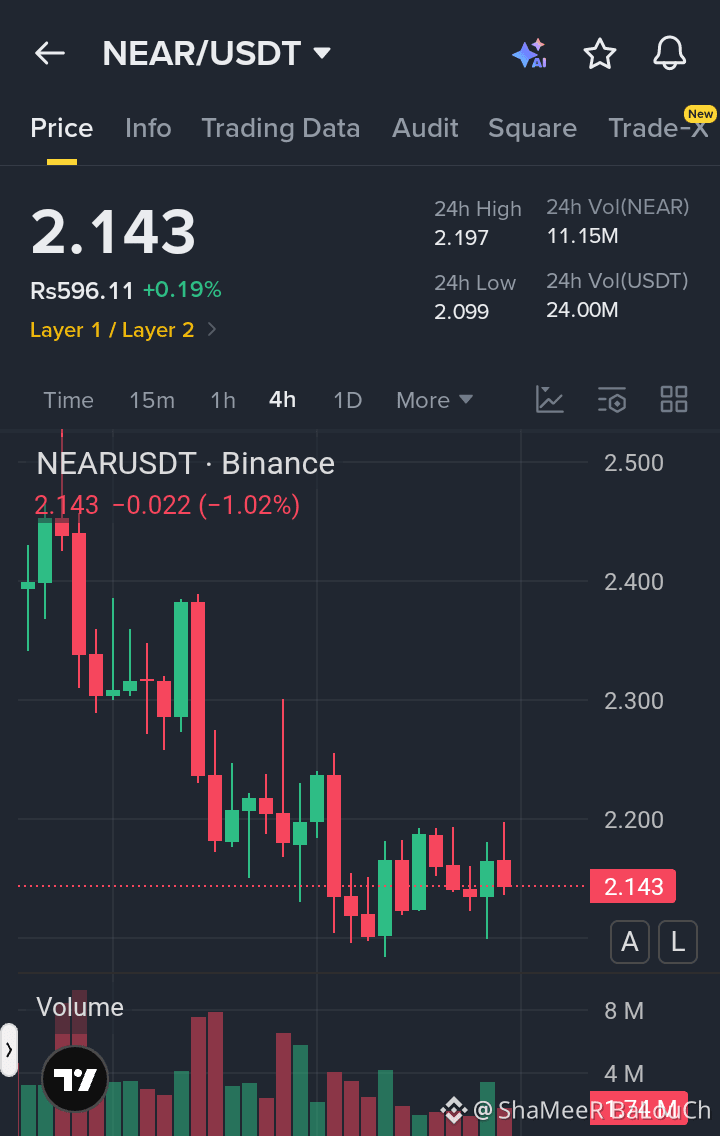Tap the 4 M volume axis label
The height and width of the screenshot is (1136, 720).
(624, 1073)
